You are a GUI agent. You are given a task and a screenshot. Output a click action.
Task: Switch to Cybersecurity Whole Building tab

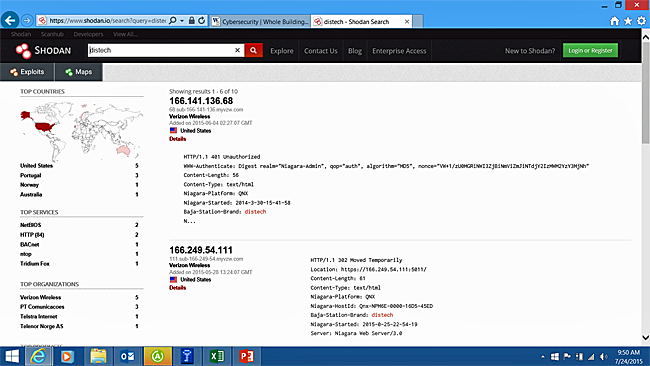[x=260, y=22]
